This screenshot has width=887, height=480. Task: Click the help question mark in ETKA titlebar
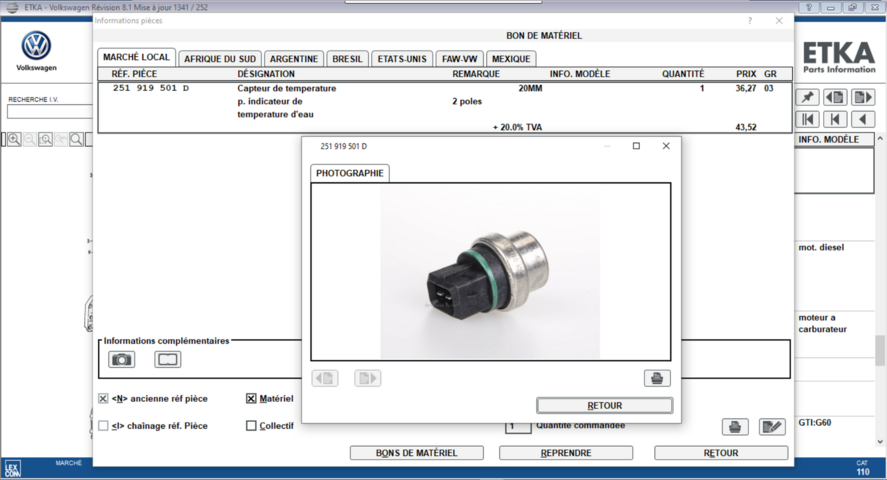pos(808,7)
